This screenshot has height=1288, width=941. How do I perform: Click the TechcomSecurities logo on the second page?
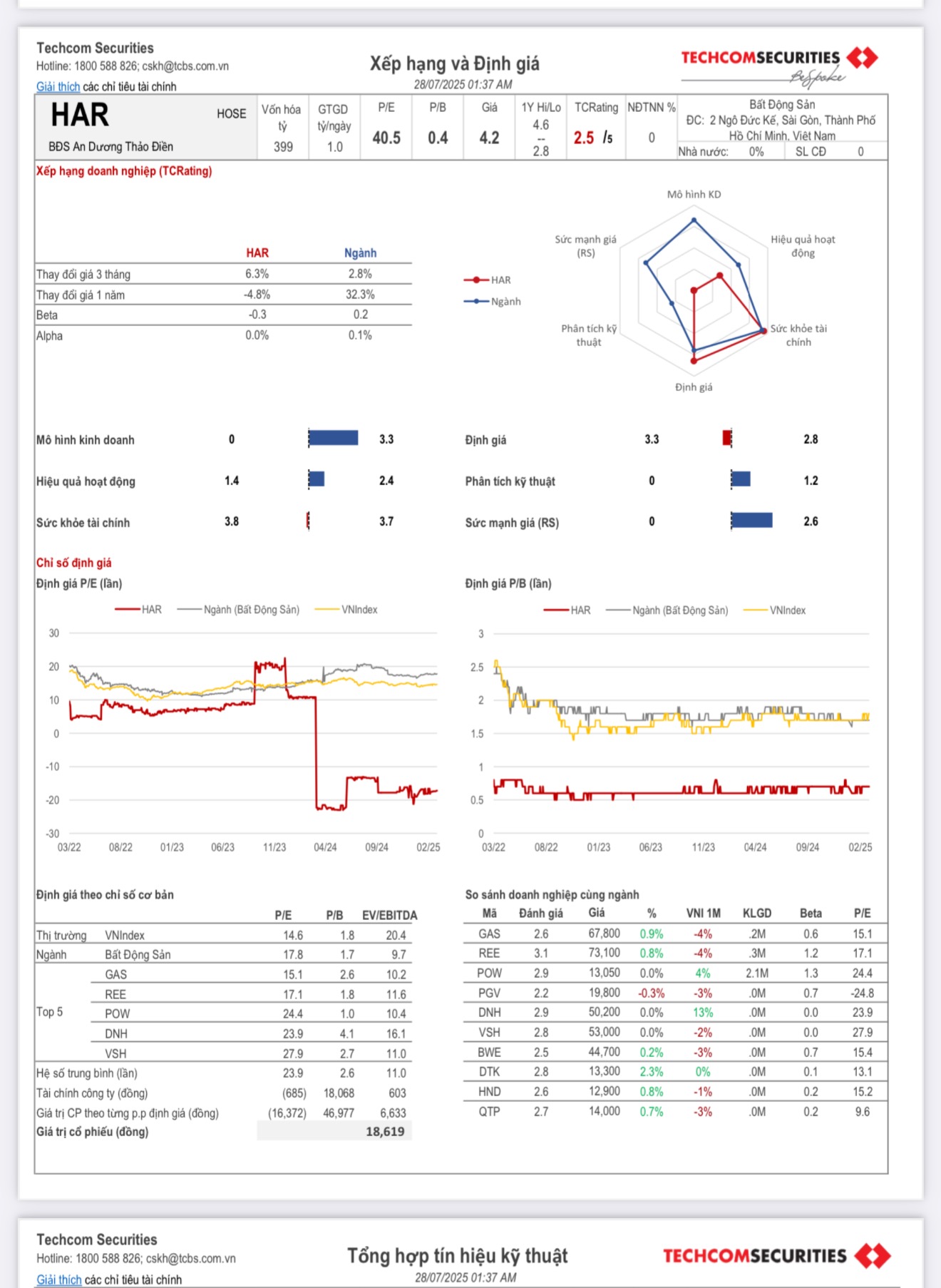point(777,1256)
